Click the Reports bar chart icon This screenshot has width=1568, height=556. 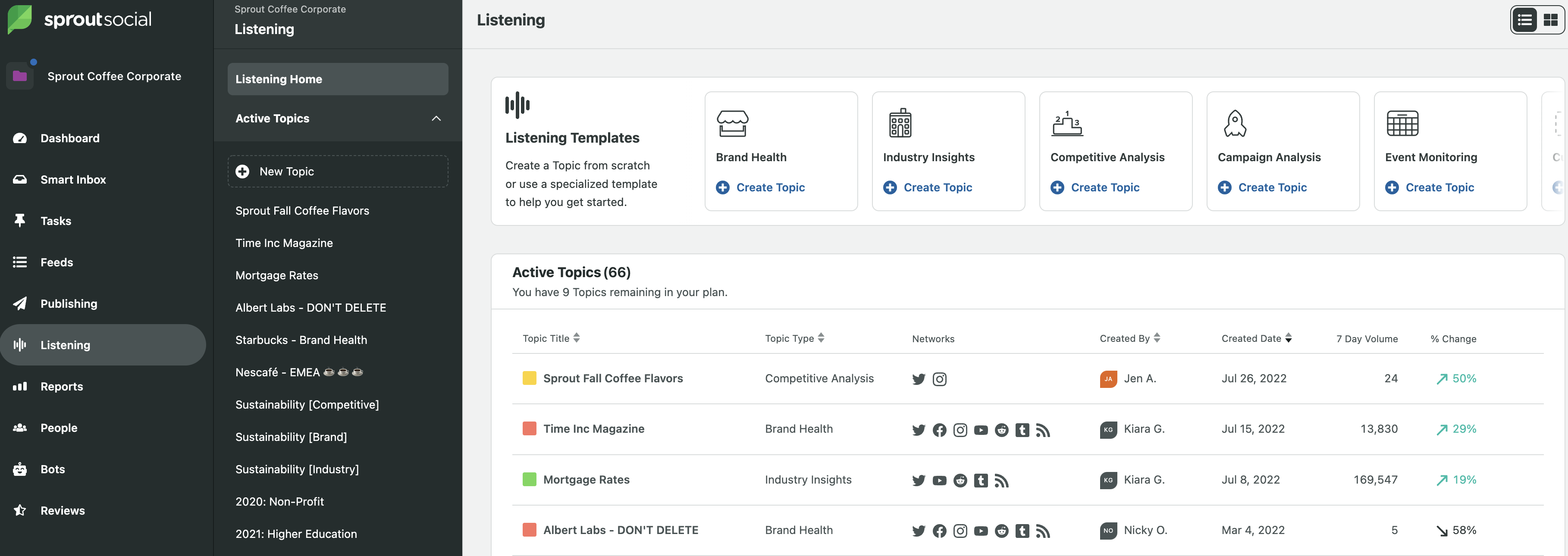pyautogui.click(x=20, y=386)
